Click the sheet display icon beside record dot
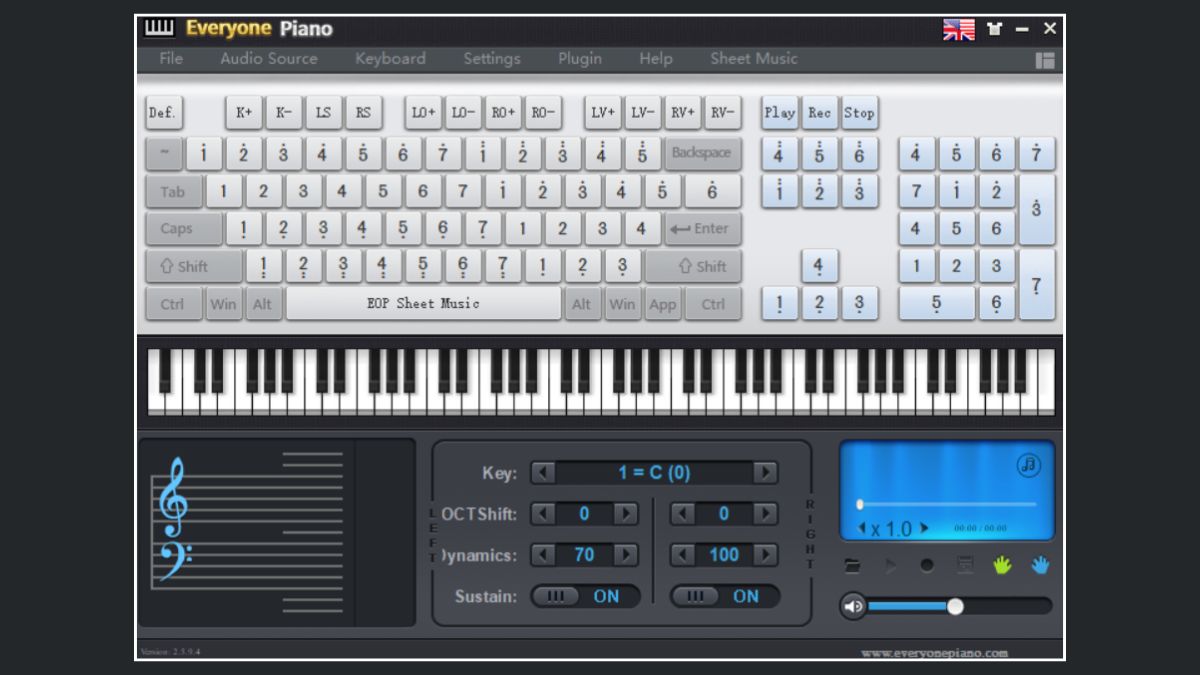 click(x=965, y=566)
